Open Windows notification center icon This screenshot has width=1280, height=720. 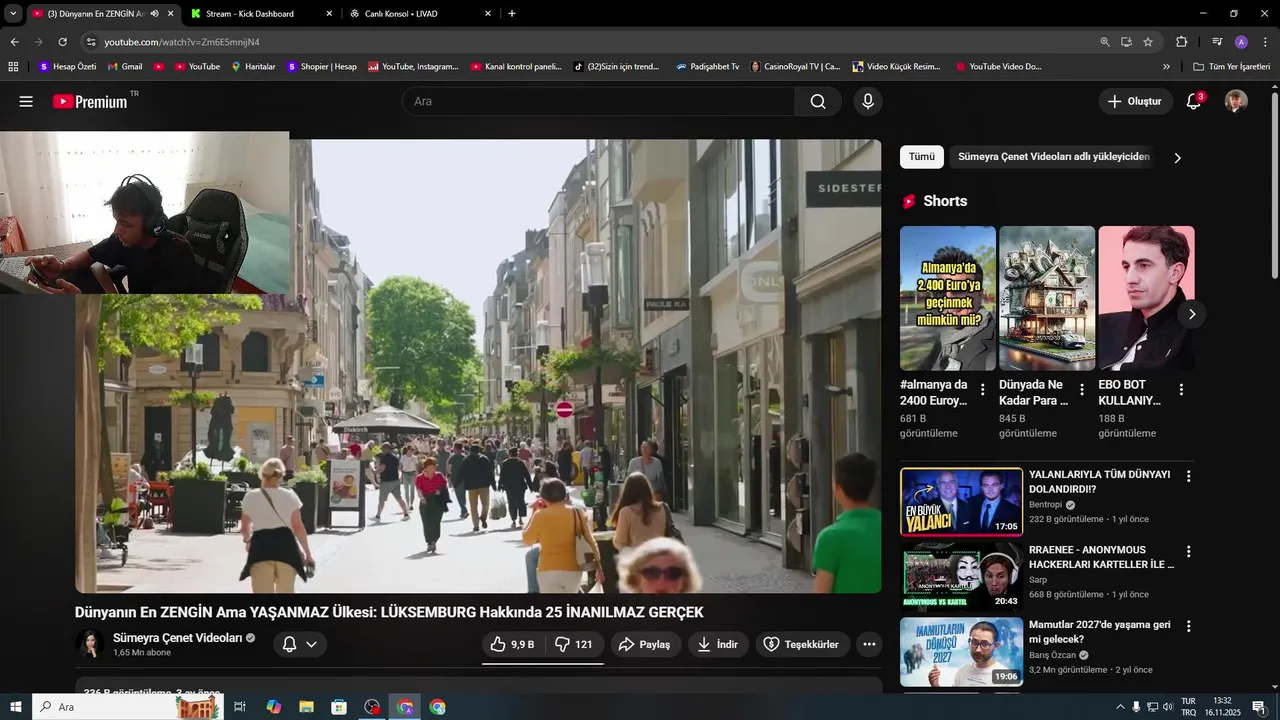1259,707
